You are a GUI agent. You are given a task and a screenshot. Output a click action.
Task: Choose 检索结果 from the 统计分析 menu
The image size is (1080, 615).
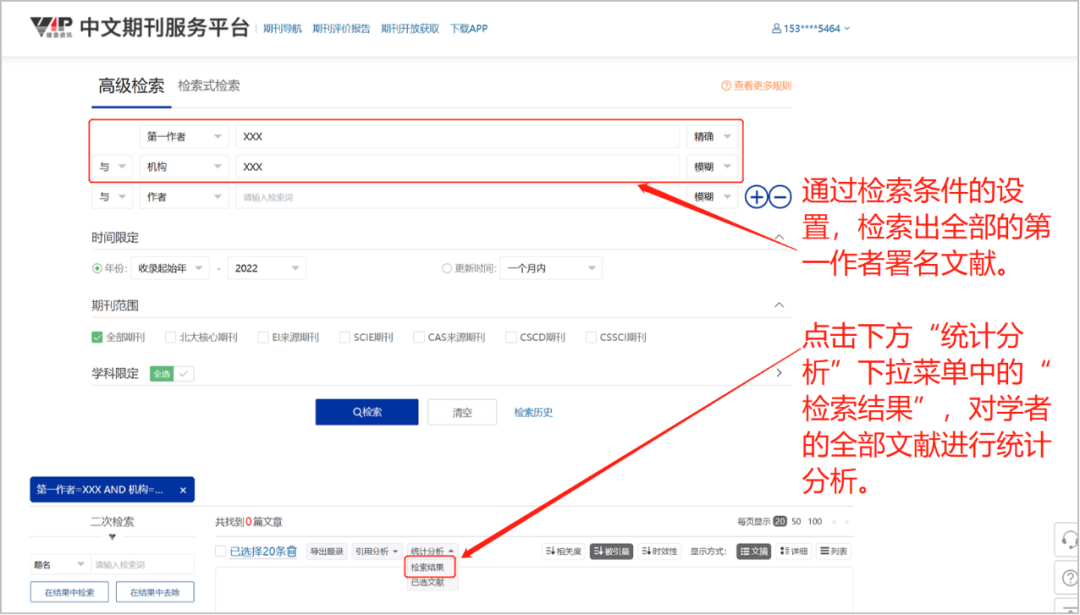coord(430,567)
